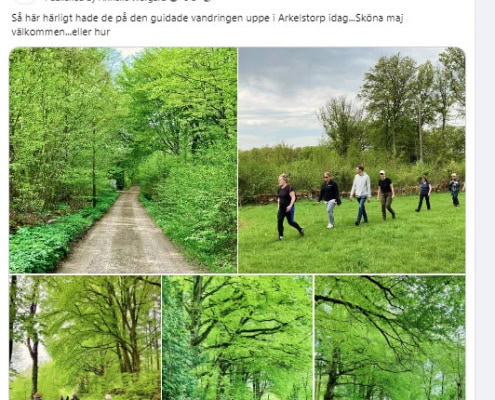Click the post caption mentioning Arkelstorp

pos(207,25)
